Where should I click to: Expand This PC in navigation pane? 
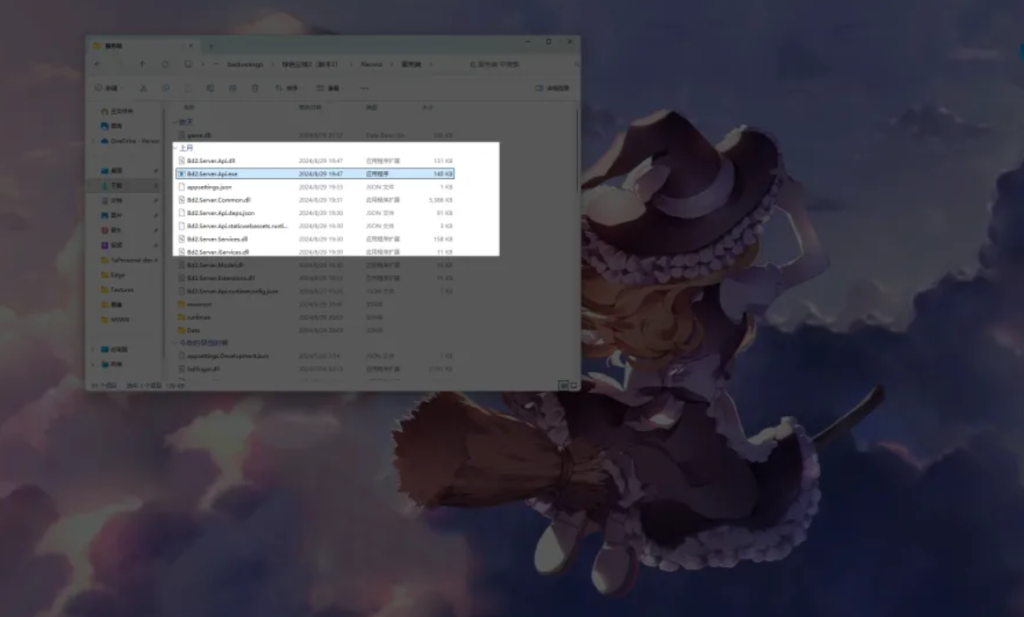tap(93, 349)
